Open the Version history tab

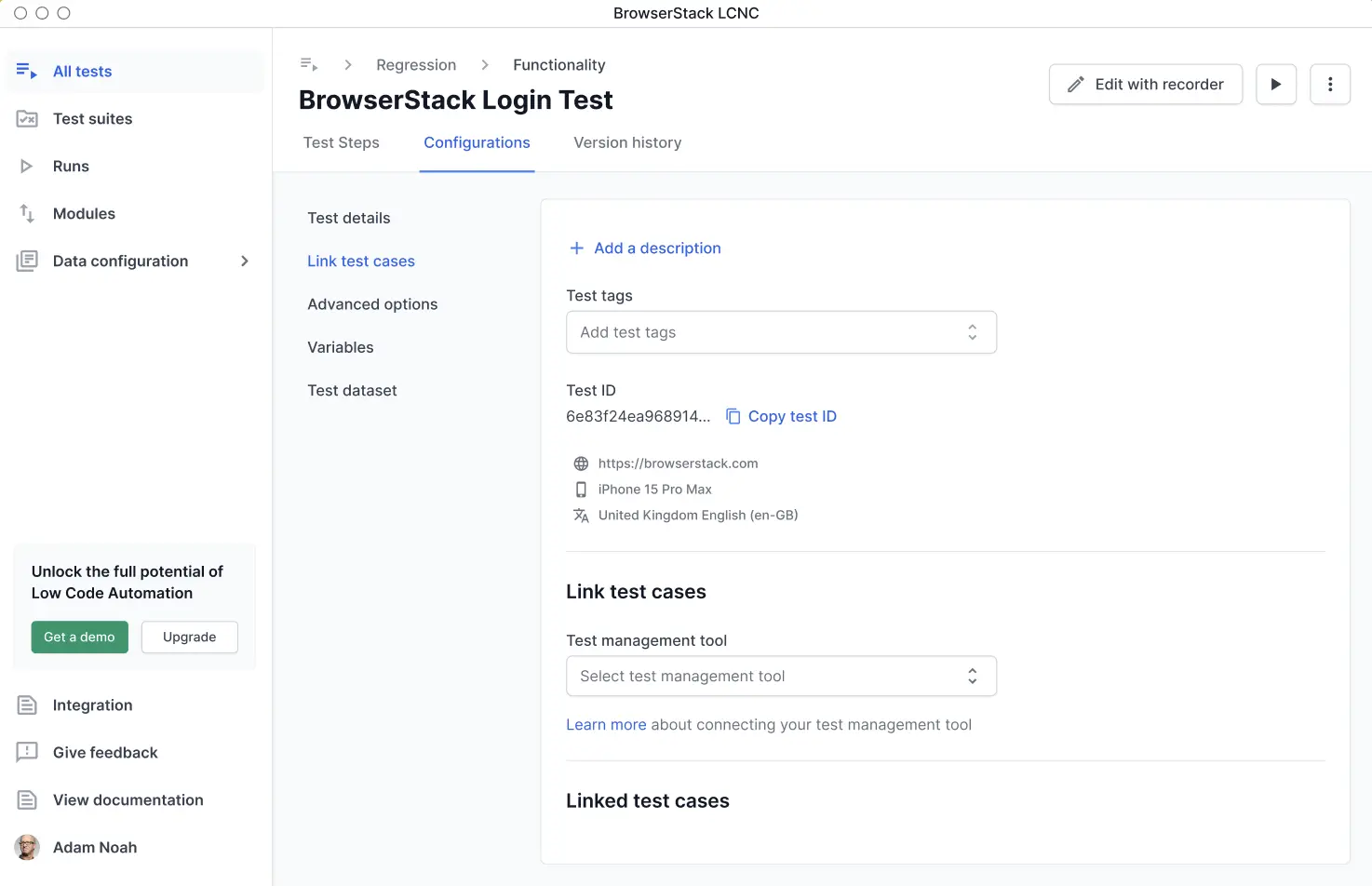click(627, 142)
